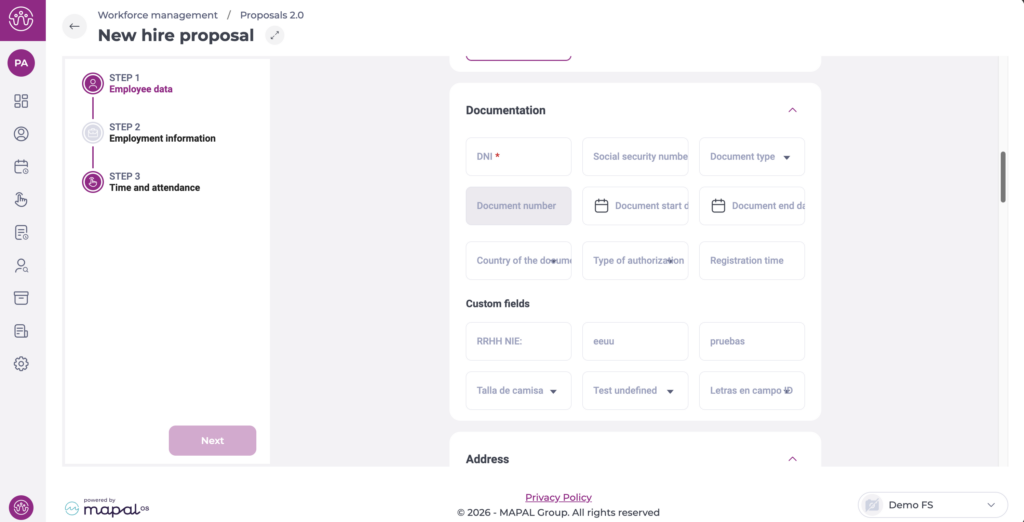Screen dimensions: 1024x522
Task: Open the Document start date calendar picker
Action: pos(602,206)
